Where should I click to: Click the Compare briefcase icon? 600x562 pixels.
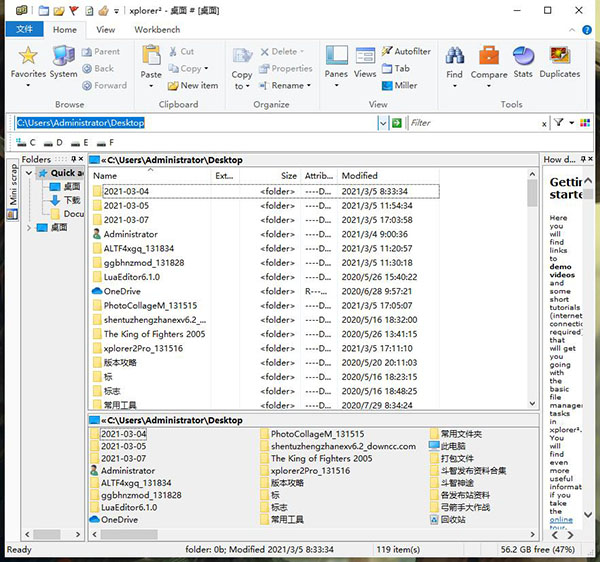click(x=489, y=55)
